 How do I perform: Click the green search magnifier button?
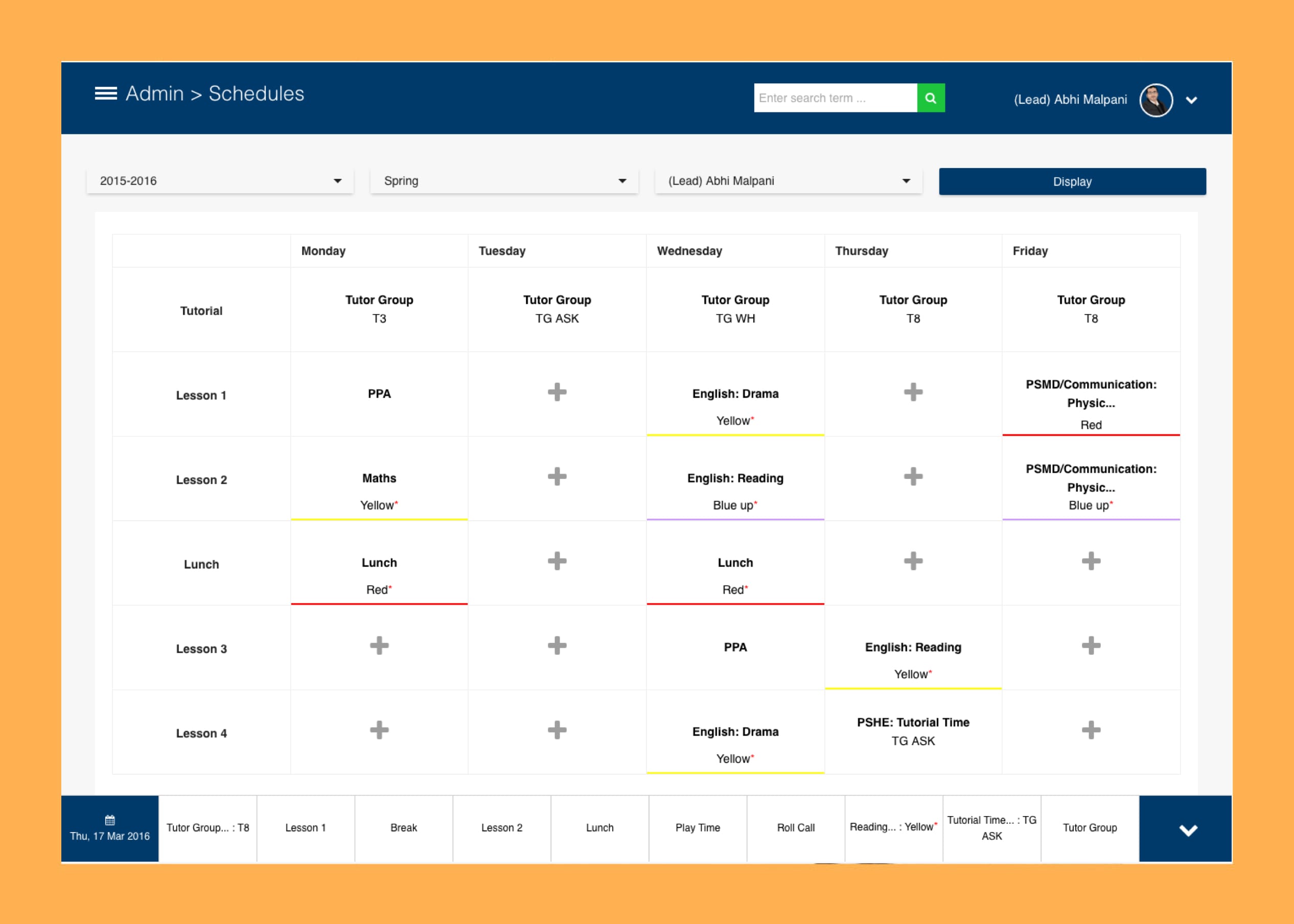pyautogui.click(x=931, y=98)
